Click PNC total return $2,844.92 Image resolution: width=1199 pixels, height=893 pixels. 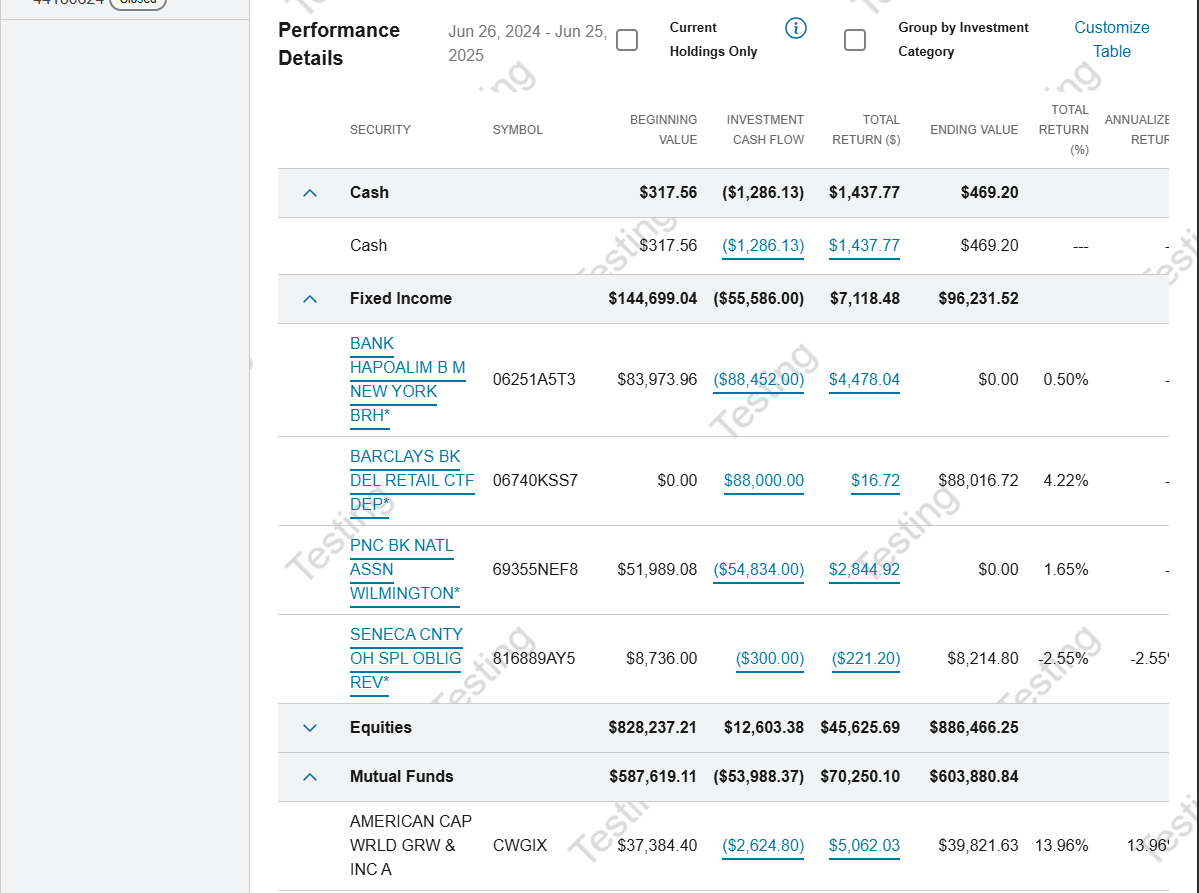point(864,570)
